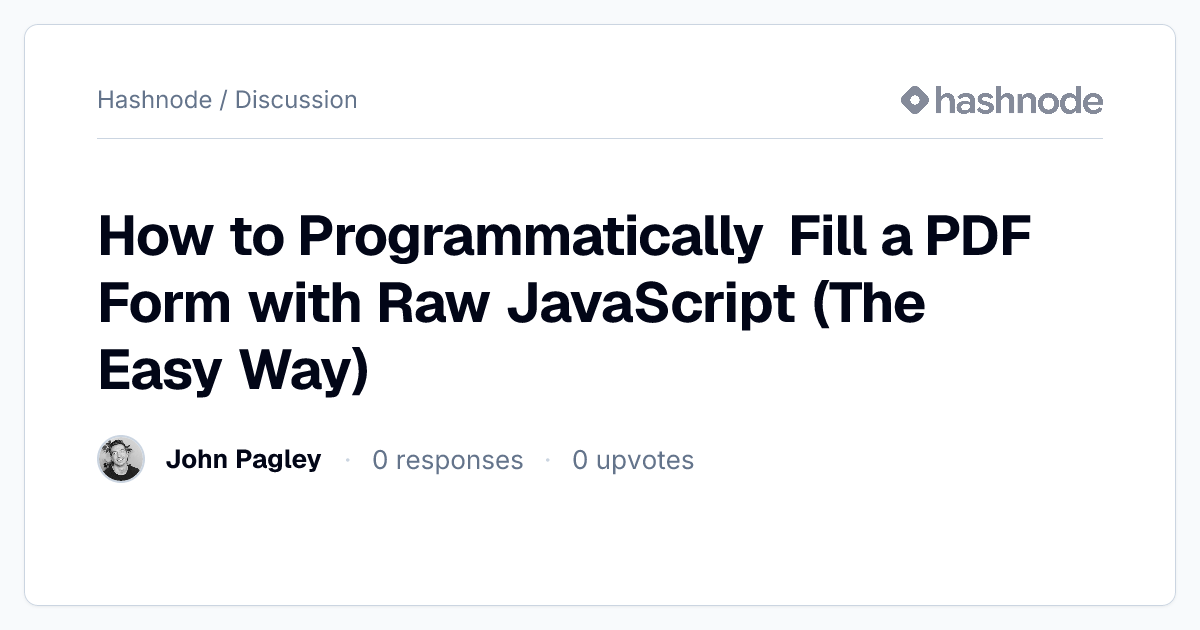Open the author name John Pagley
1200x630 pixels.
pyautogui.click(x=243, y=460)
